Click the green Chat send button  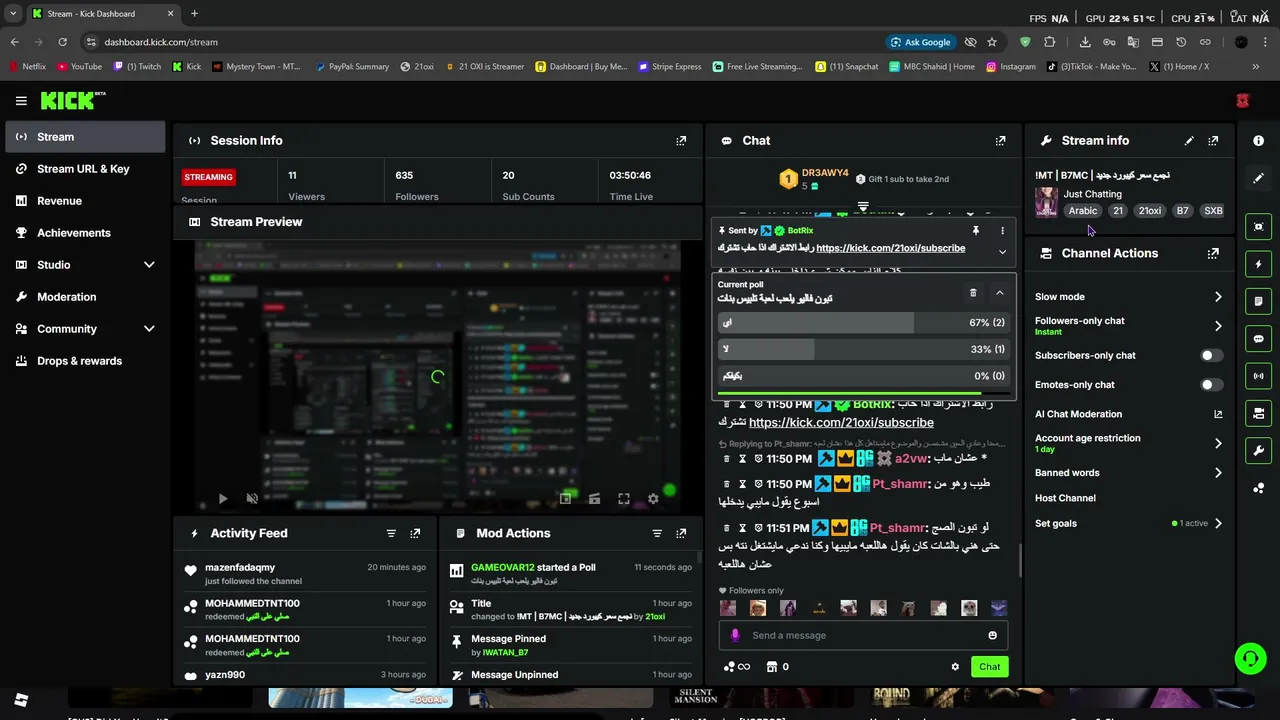(989, 667)
